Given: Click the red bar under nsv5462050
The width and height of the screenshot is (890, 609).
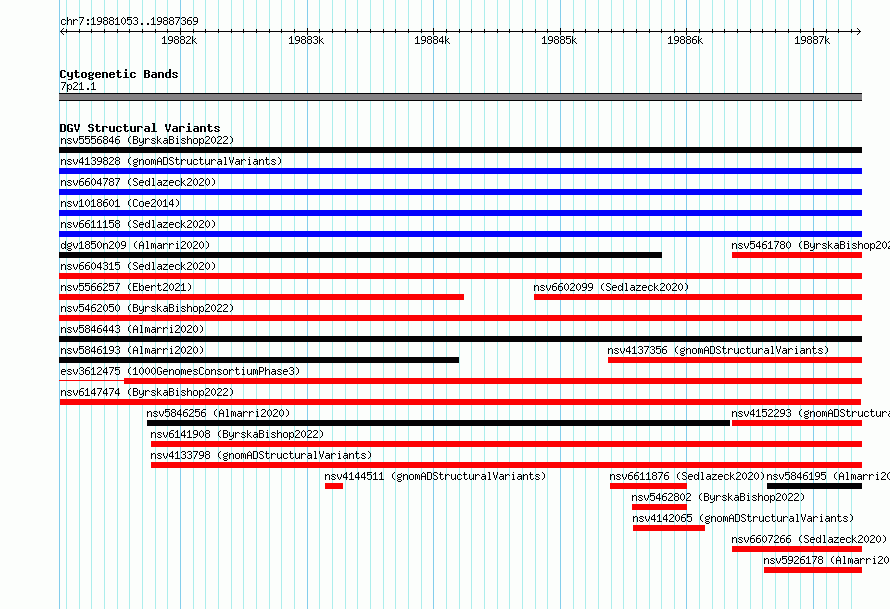Looking at the screenshot, I should [x=460, y=318].
